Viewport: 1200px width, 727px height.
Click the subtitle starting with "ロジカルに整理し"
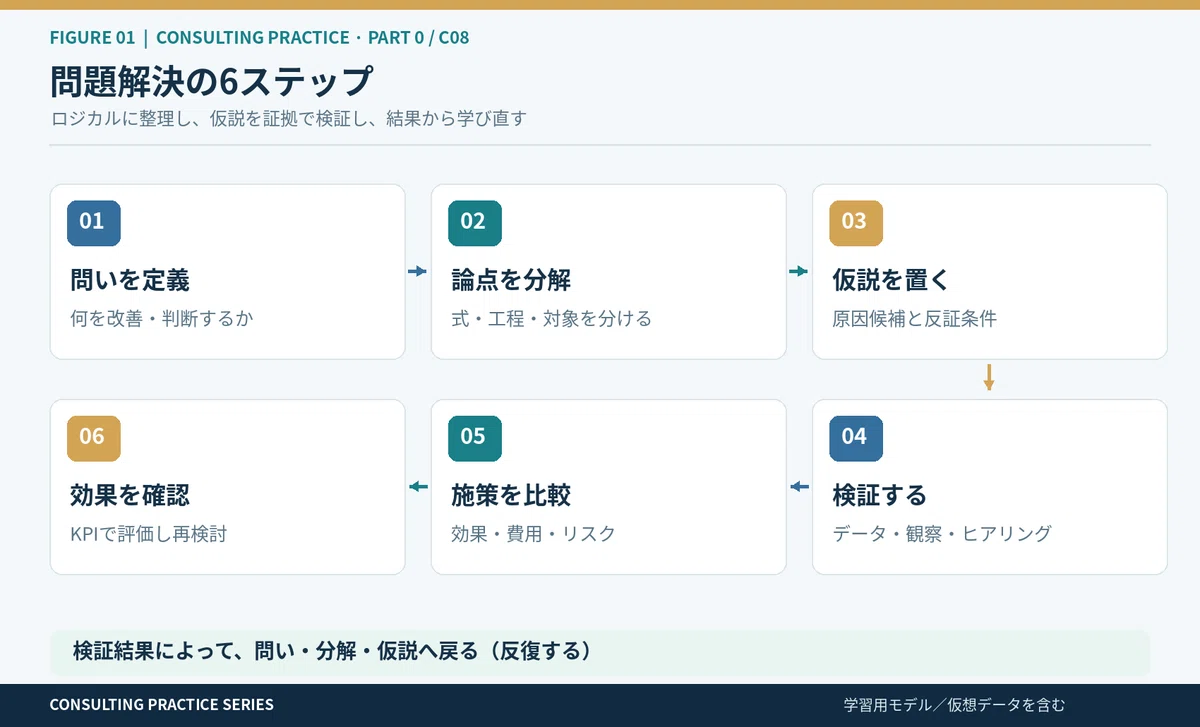288,118
